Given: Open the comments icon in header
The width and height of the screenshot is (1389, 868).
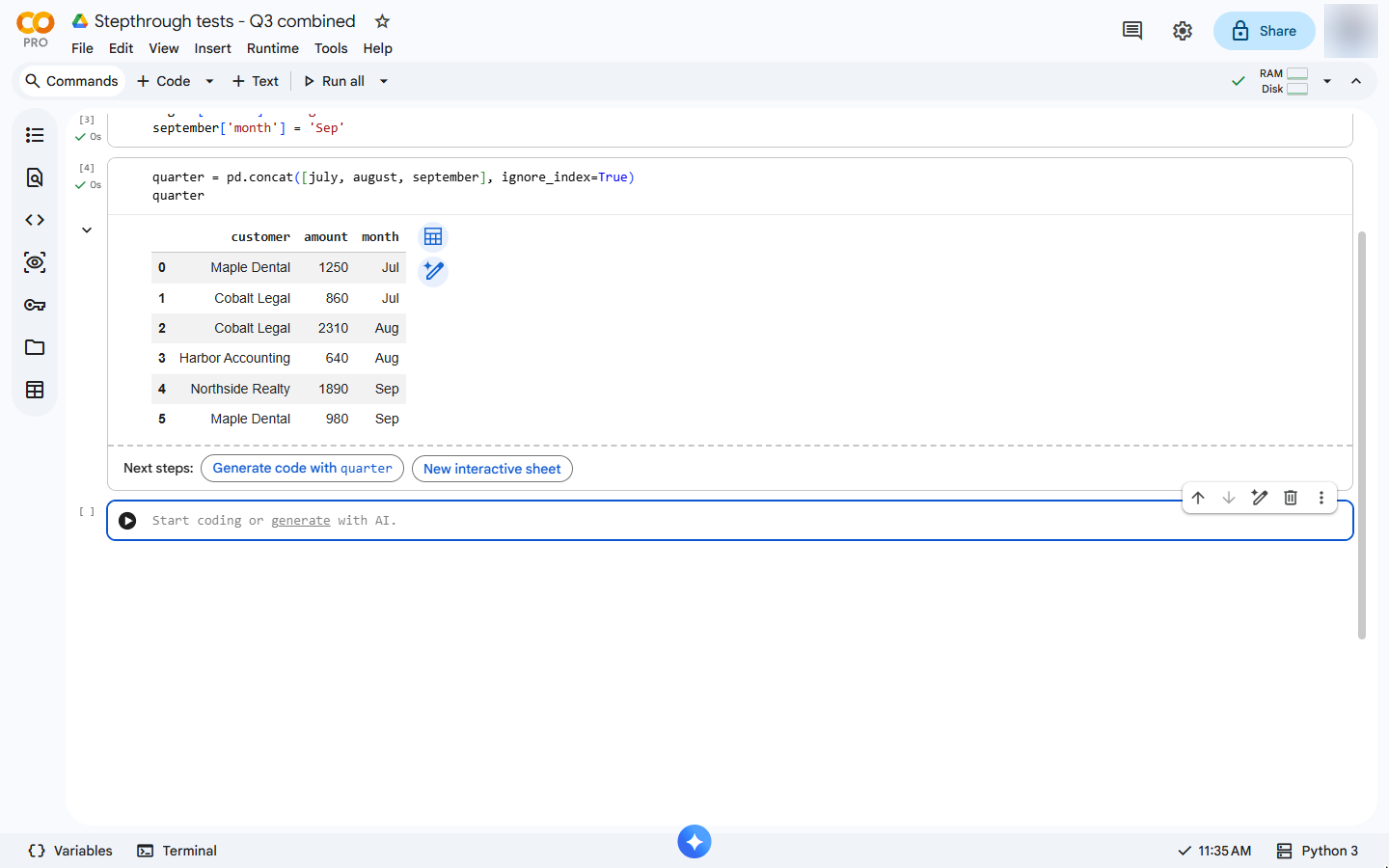Looking at the screenshot, I should coord(1133,31).
